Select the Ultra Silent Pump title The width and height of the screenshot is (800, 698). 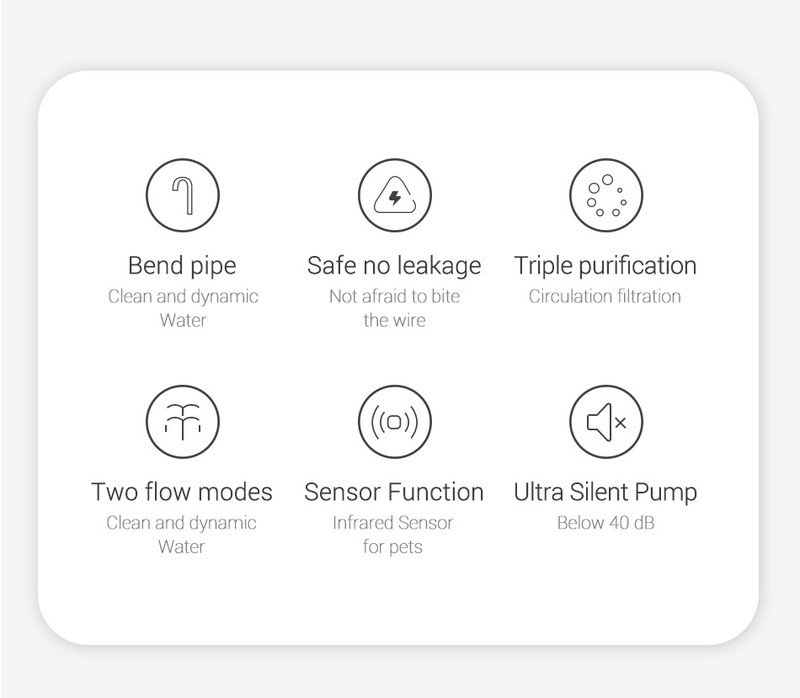[605, 492]
